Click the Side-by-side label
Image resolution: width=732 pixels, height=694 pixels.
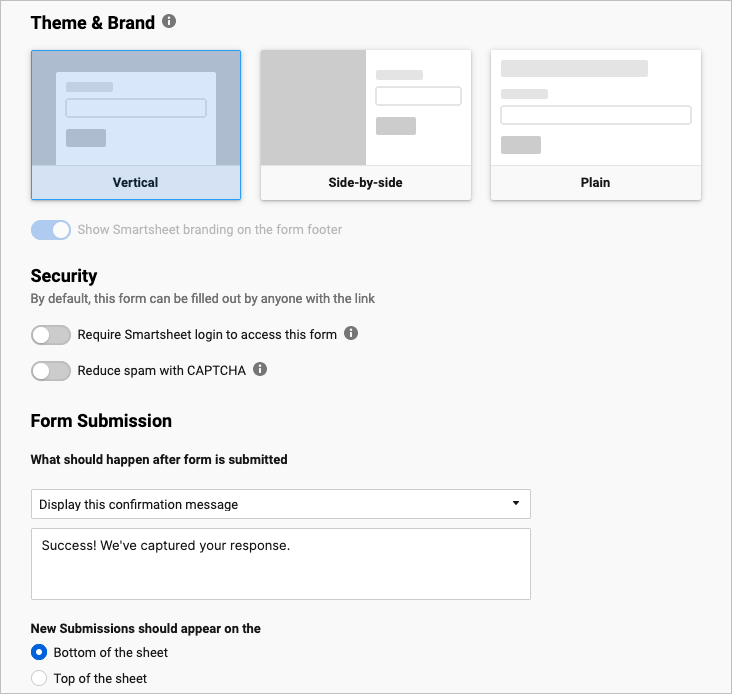[x=365, y=183]
